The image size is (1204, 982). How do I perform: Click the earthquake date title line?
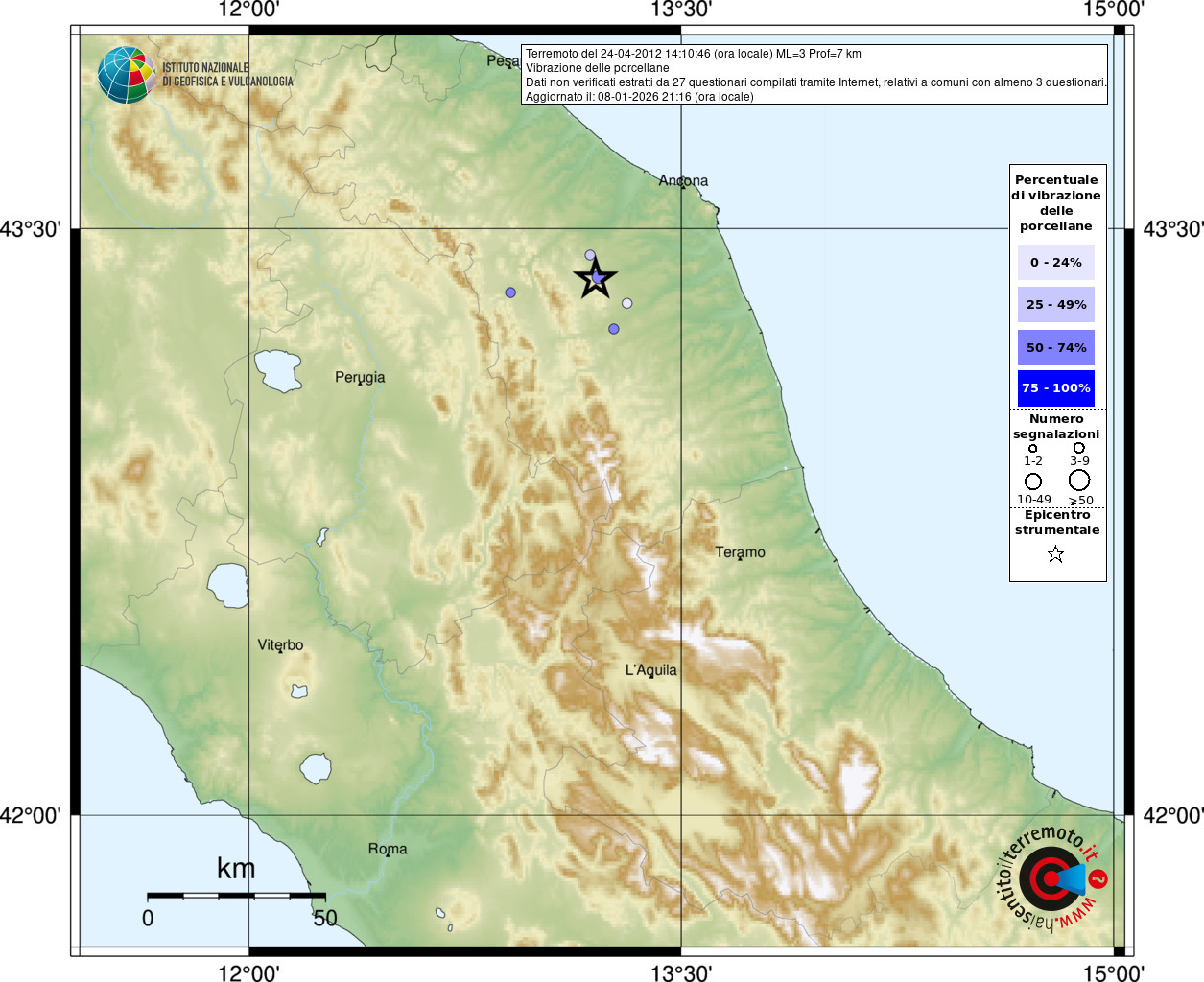point(694,54)
